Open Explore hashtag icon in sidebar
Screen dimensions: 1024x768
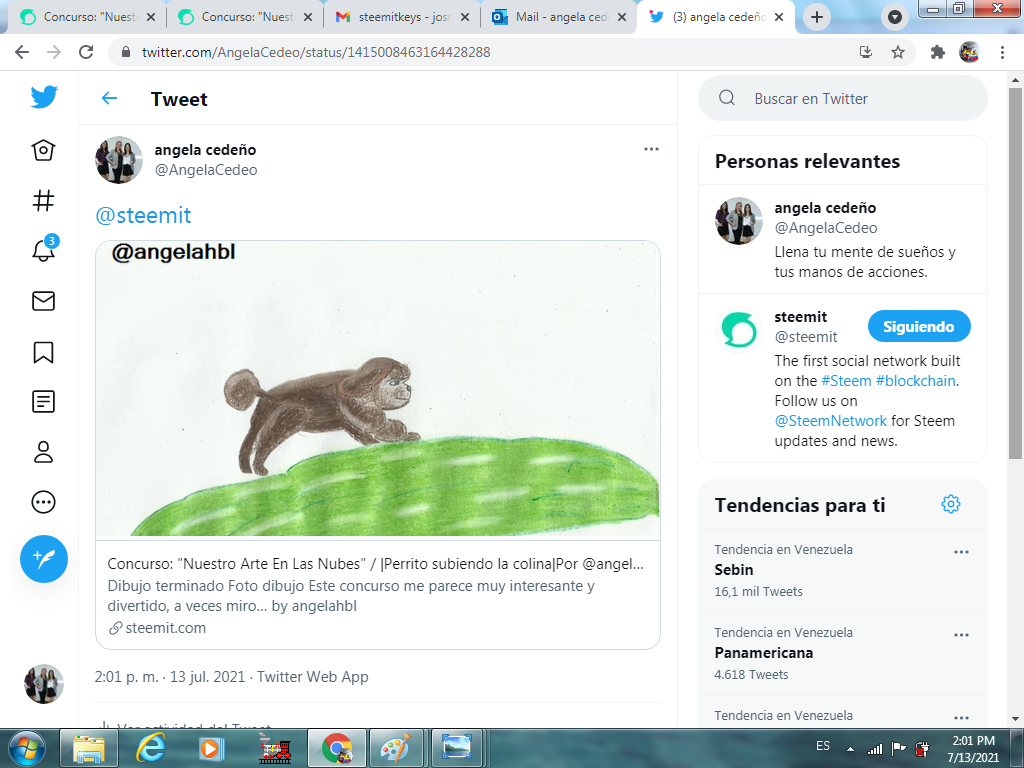43,200
